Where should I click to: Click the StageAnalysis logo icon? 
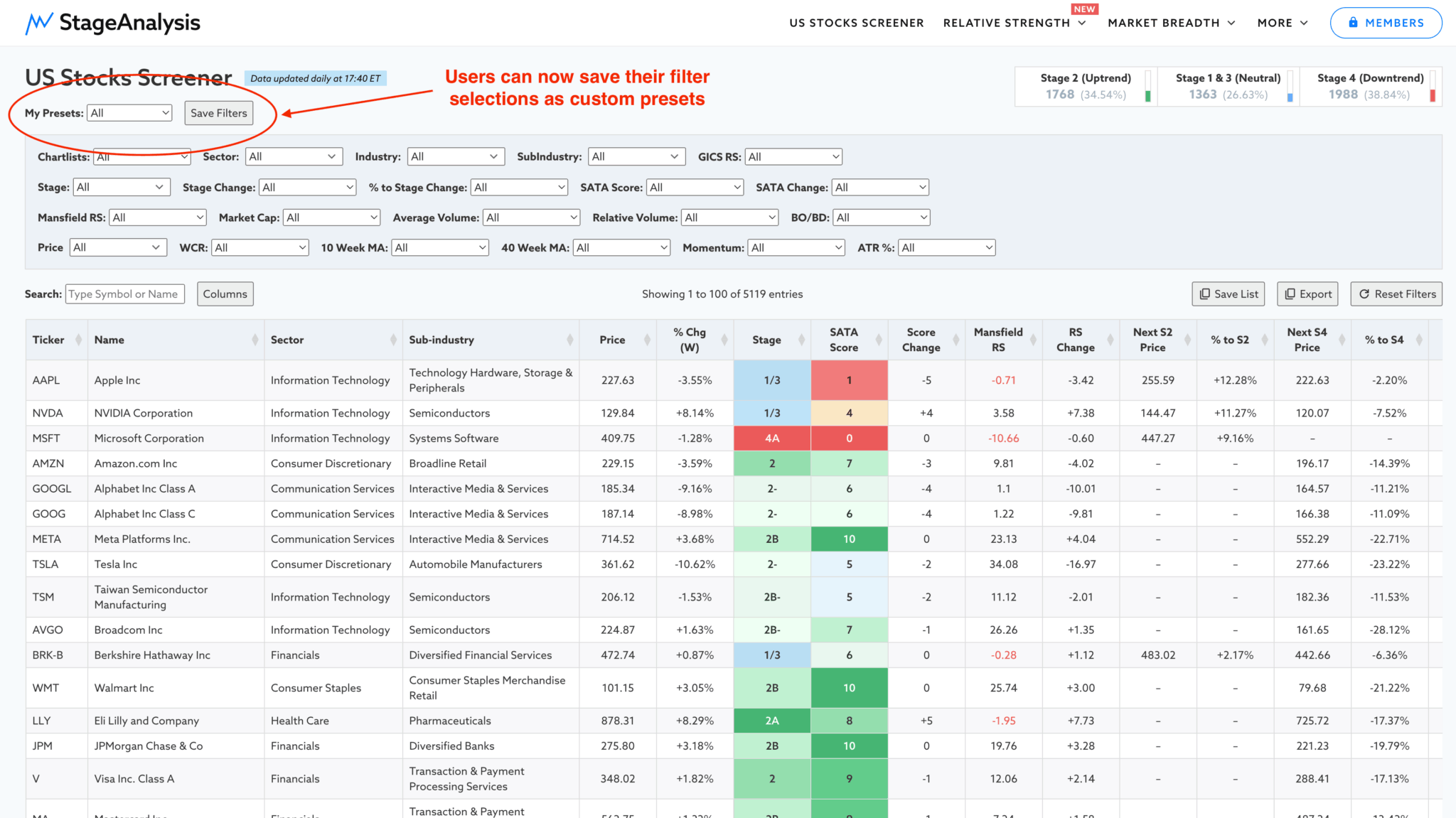(39, 23)
